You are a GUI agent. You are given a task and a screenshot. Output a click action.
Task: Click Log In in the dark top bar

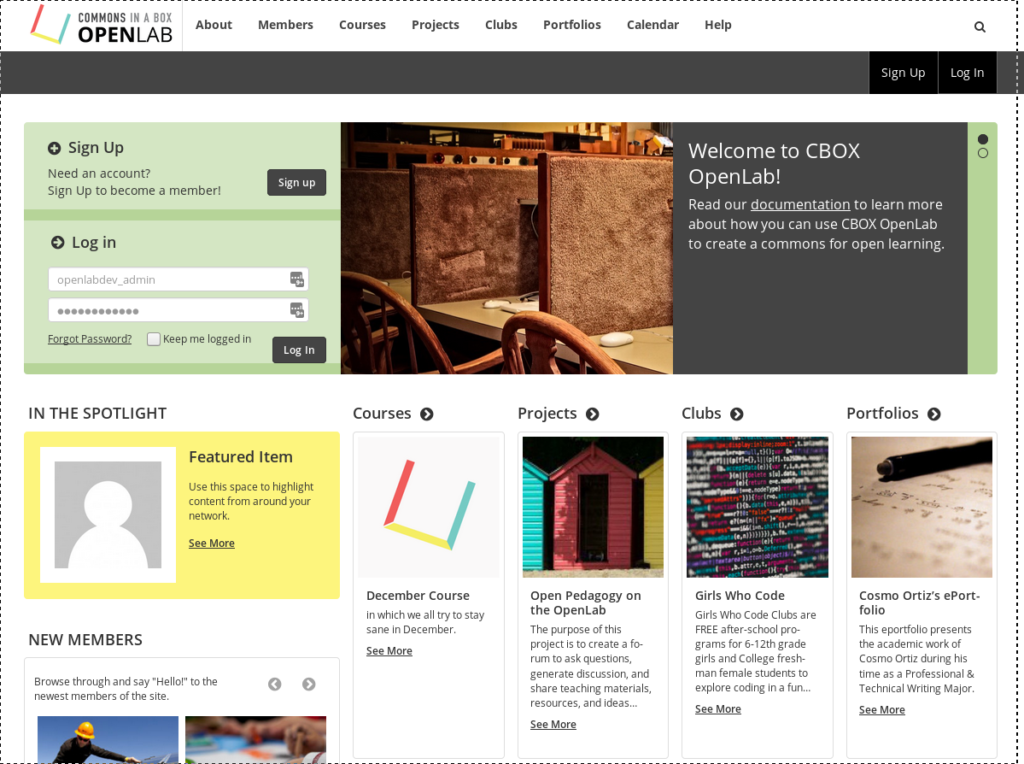[x=967, y=72]
